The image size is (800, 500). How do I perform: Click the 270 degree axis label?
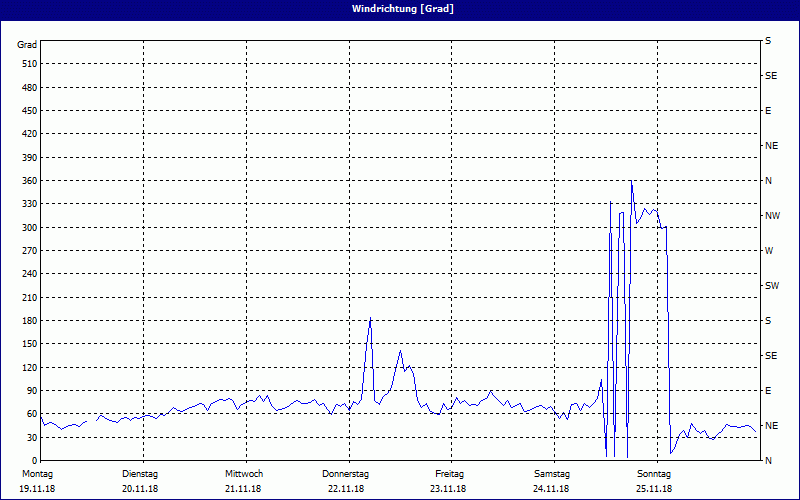point(30,251)
